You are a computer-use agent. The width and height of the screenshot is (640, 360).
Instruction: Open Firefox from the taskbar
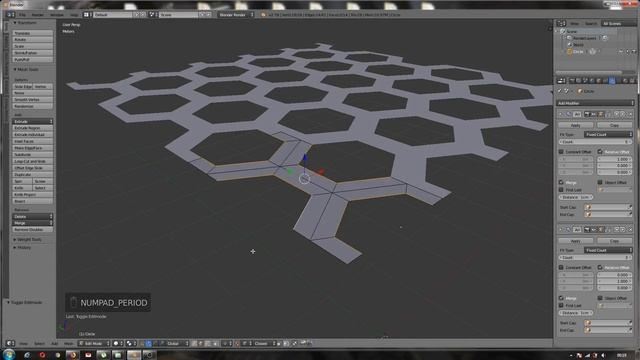click(x=72, y=355)
